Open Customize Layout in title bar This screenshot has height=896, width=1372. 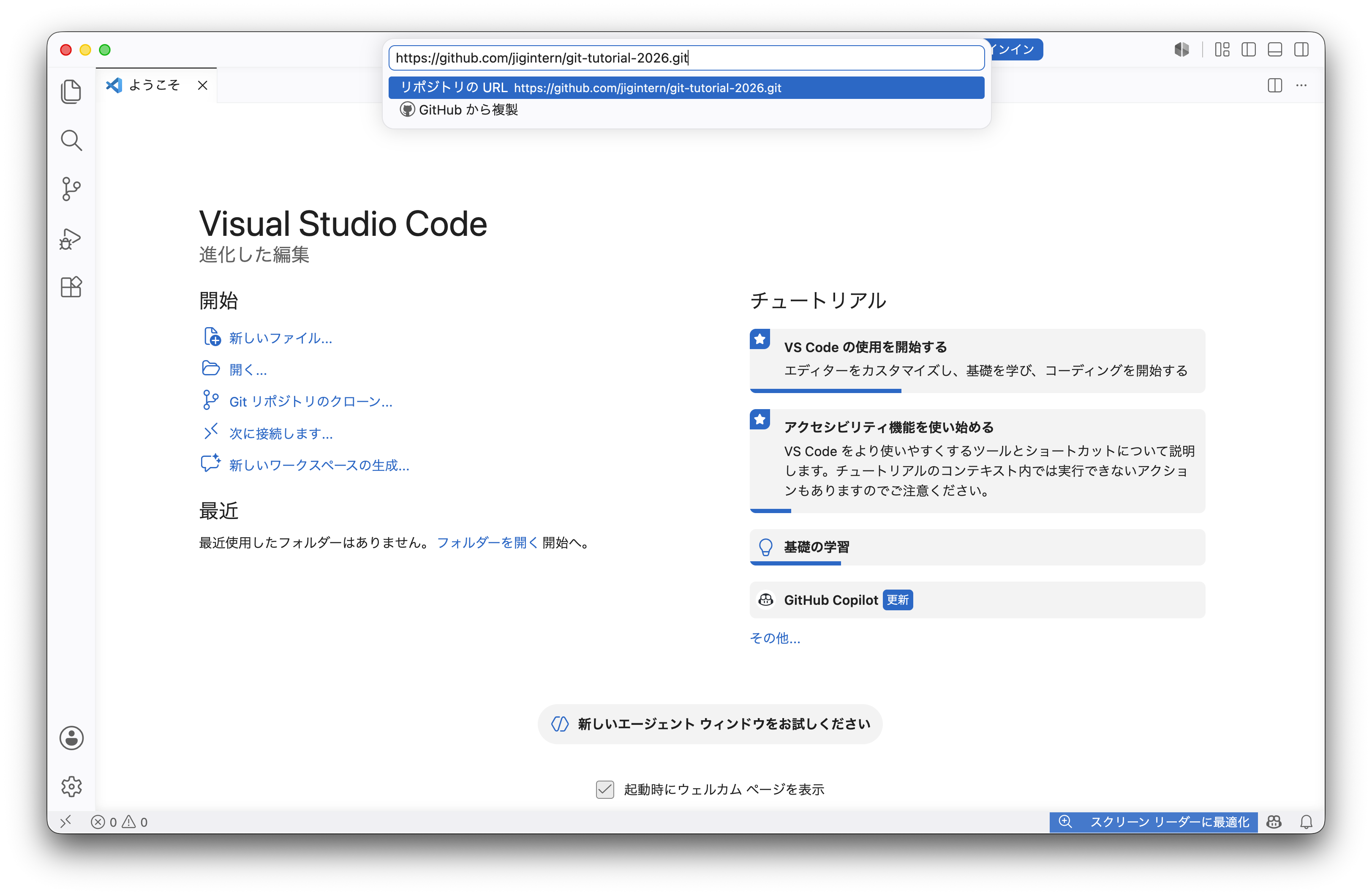(1222, 49)
